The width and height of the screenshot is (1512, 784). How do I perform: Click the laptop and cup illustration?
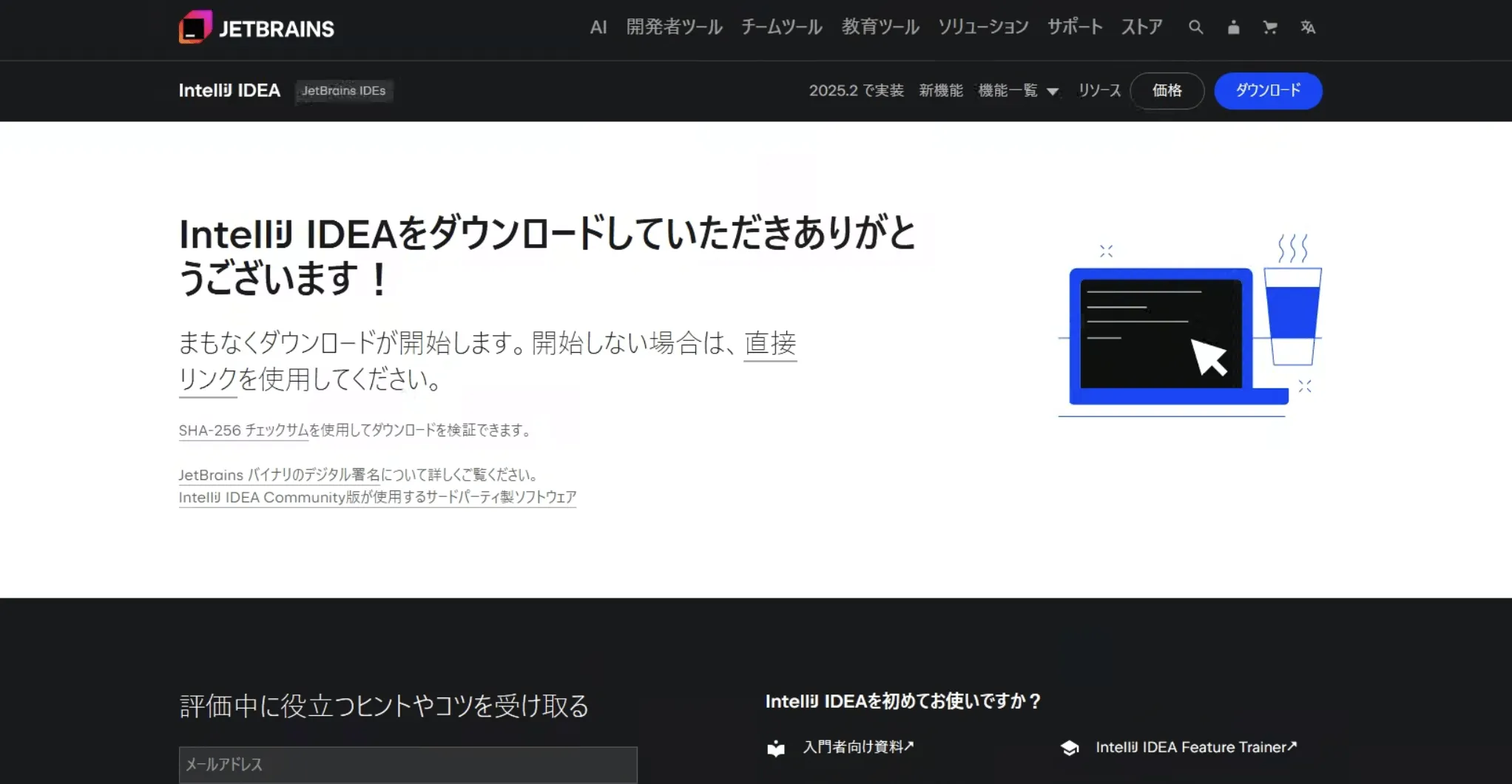1190,326
